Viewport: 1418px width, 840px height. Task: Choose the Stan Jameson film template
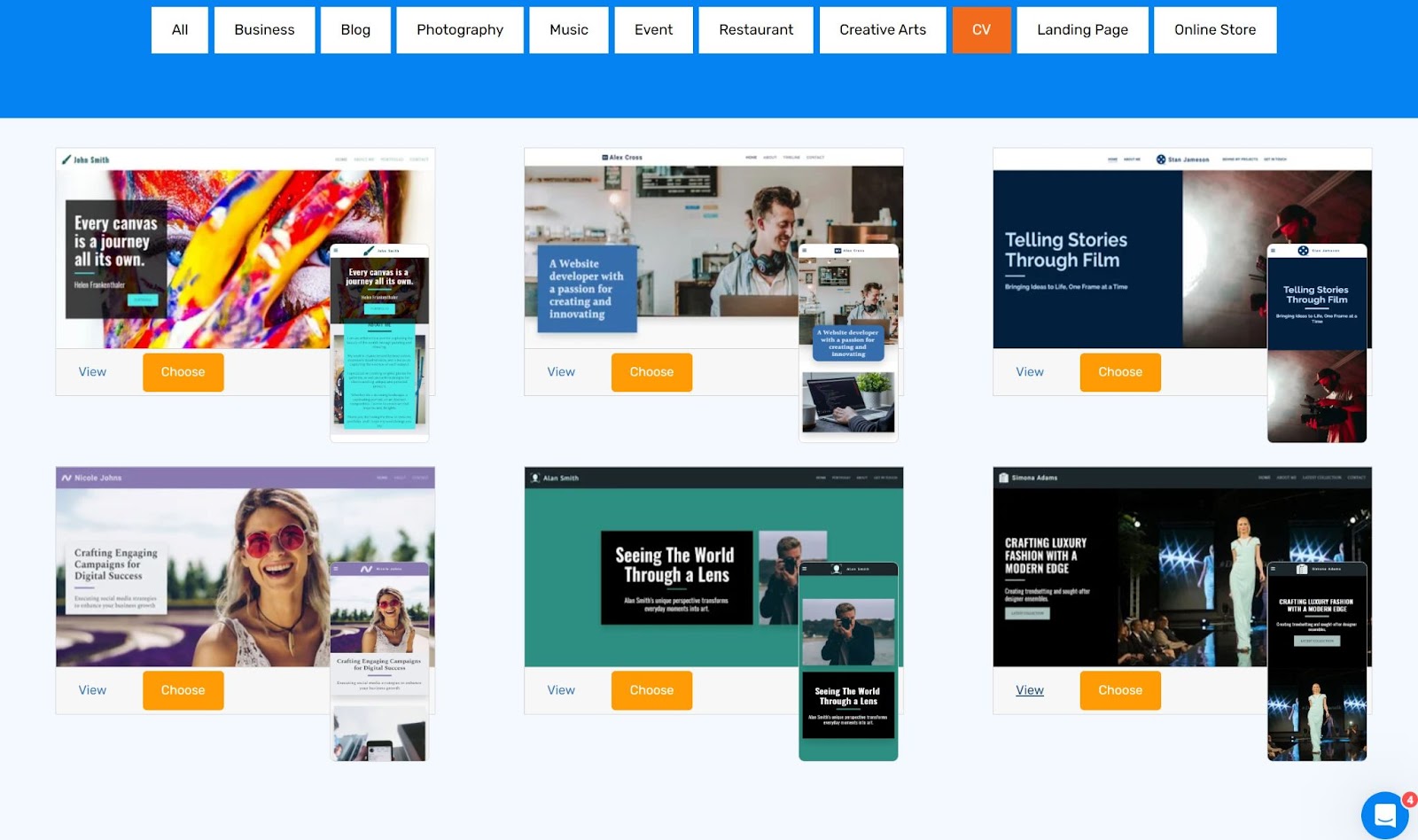tap(1119, 372)
